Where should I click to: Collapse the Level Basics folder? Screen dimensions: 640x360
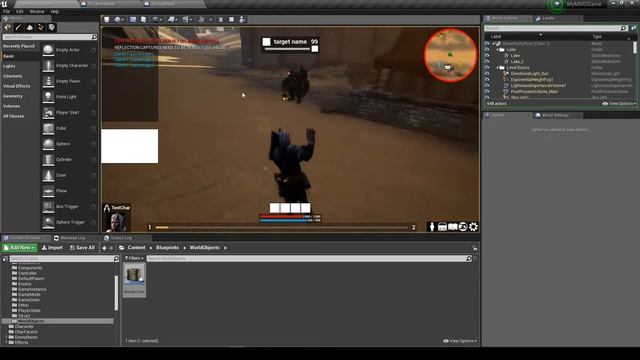pyautogui.click(x=498, y=67)
